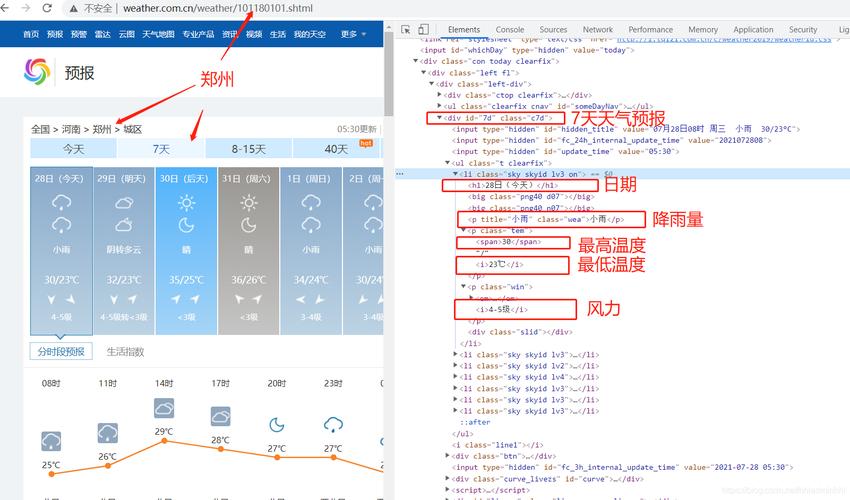Screen dimensions: 850x500
Task: Click the 08时 rain icon in hourly forecast
Action: point(51,441)
